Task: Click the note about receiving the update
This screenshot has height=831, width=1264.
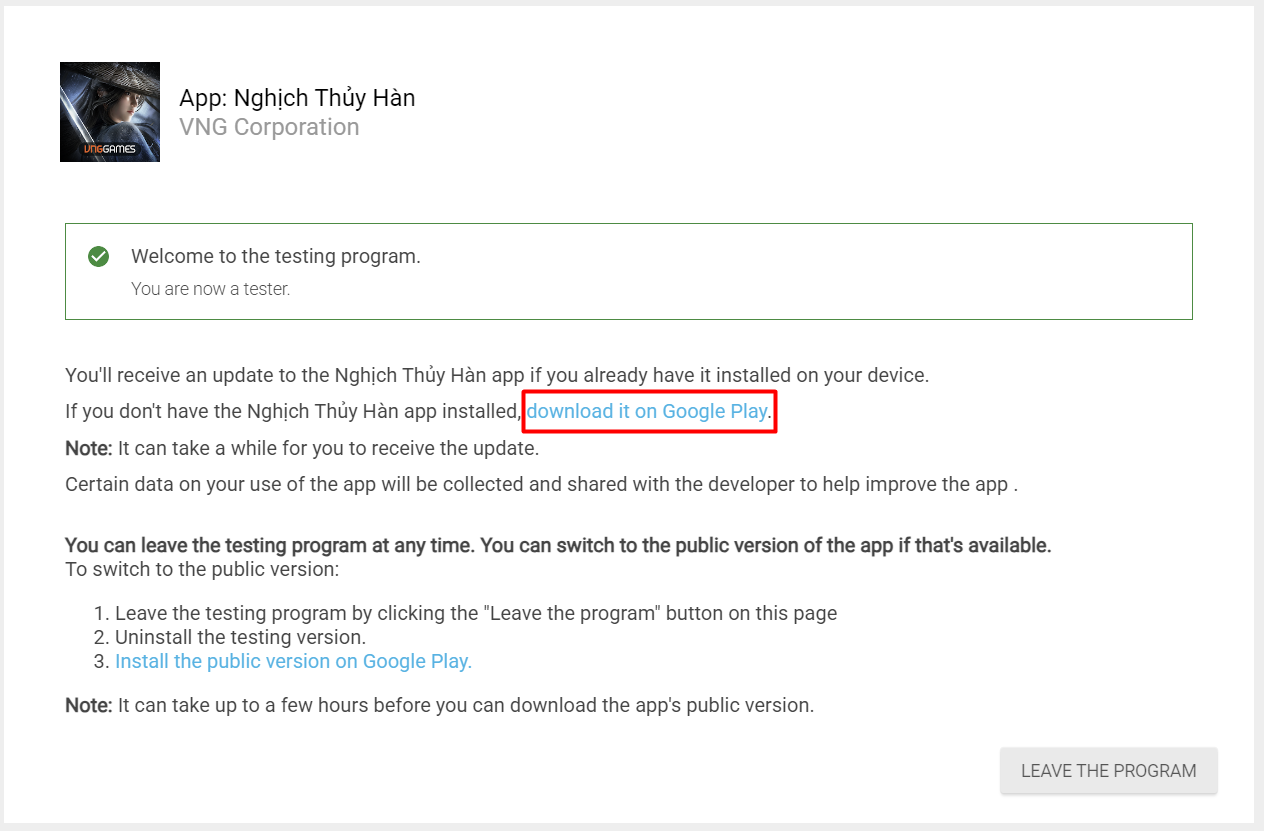Action: click(302, 448)
